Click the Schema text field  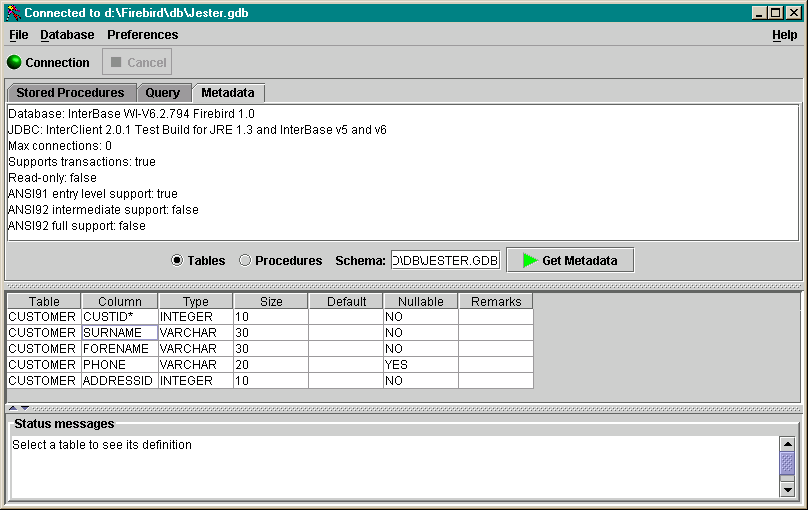tap(445, 261)
